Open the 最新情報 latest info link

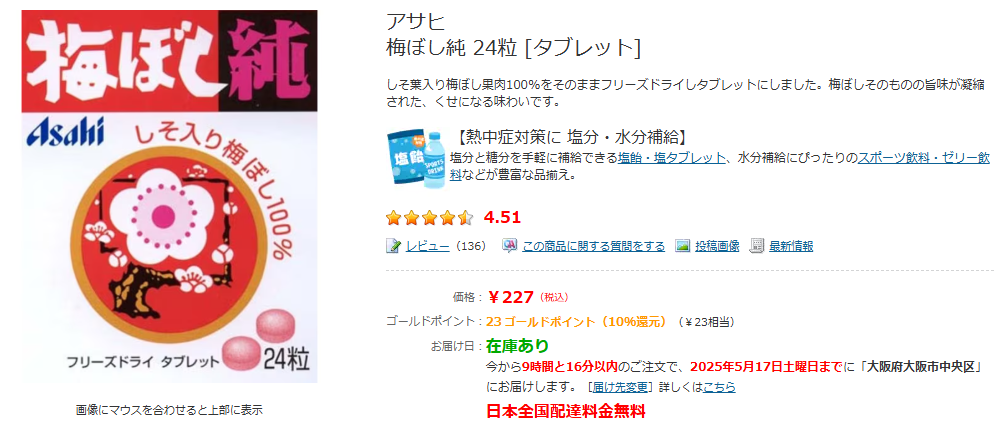(x=791, y=247)
